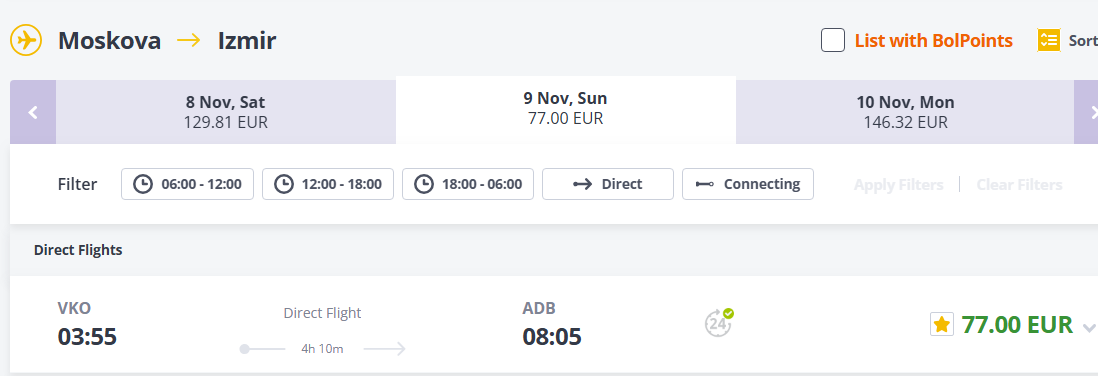Go to previous dates with the left arrow
1098x376 pixels.
coord(33,112)
